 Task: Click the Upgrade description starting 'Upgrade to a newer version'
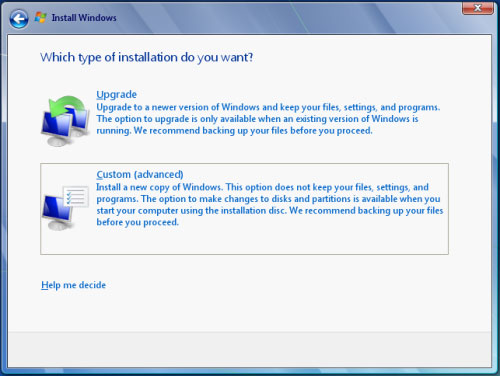268,119
